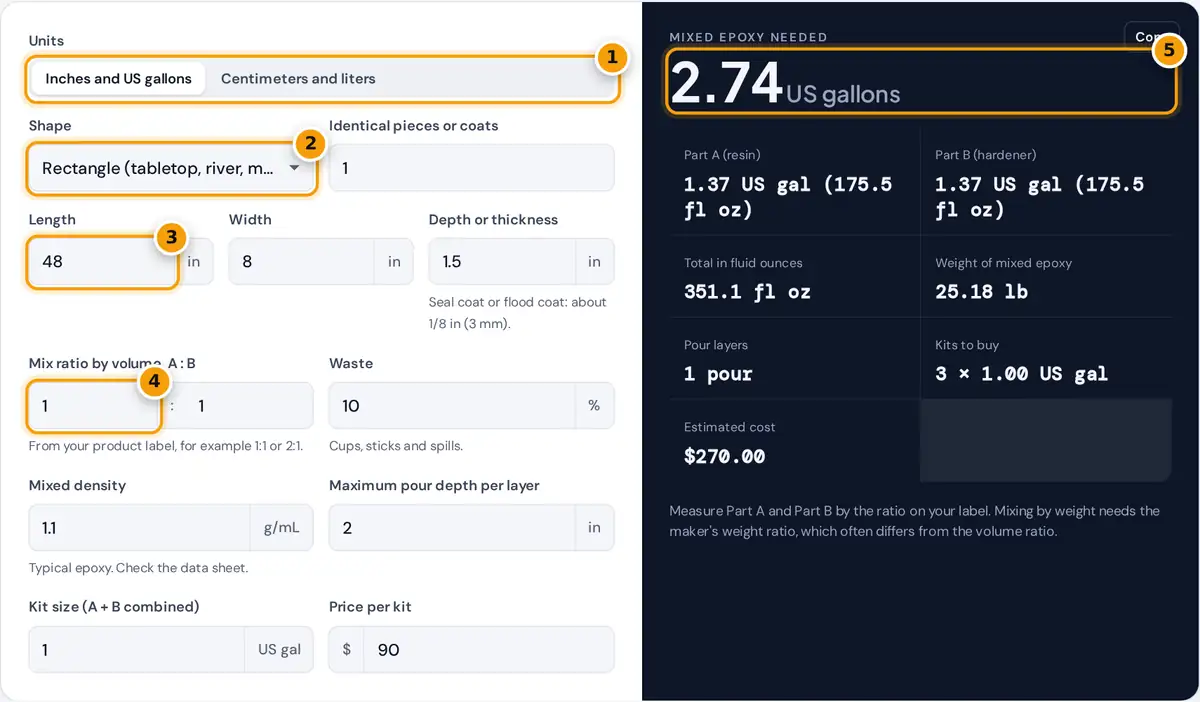This screenshot has height=702, width=1200.
Task: Click the Width input field
Action: (301, 262)
